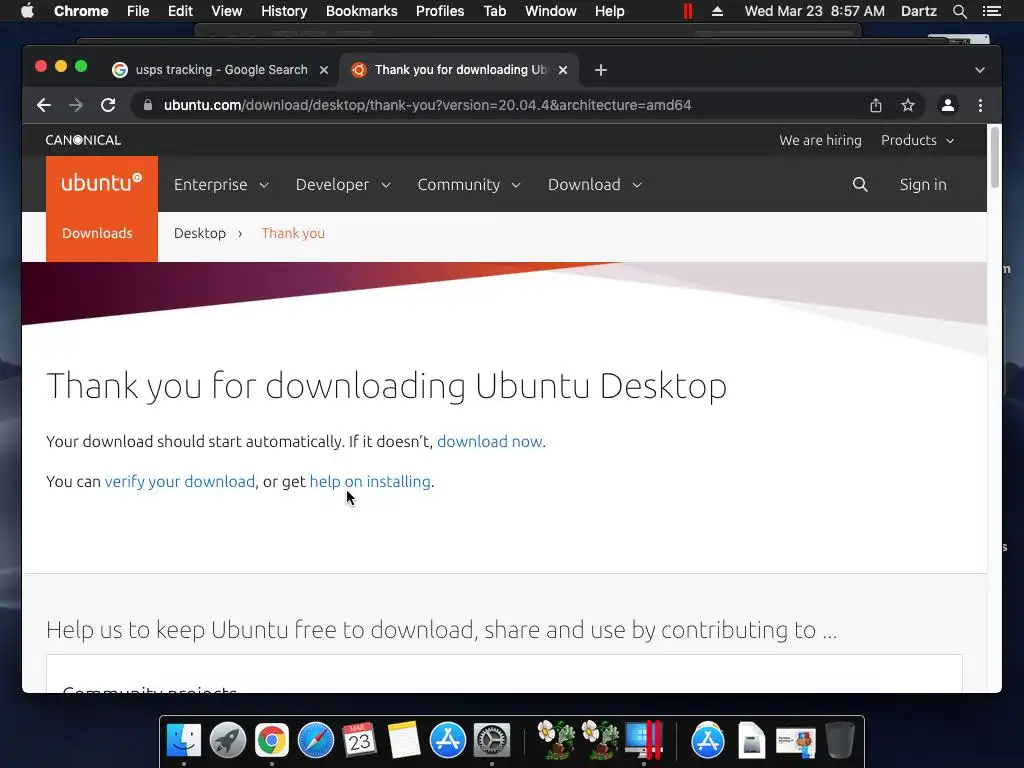The image size is (1024, 768).
Task: Click the browser forward arrow
Action: 76,105
